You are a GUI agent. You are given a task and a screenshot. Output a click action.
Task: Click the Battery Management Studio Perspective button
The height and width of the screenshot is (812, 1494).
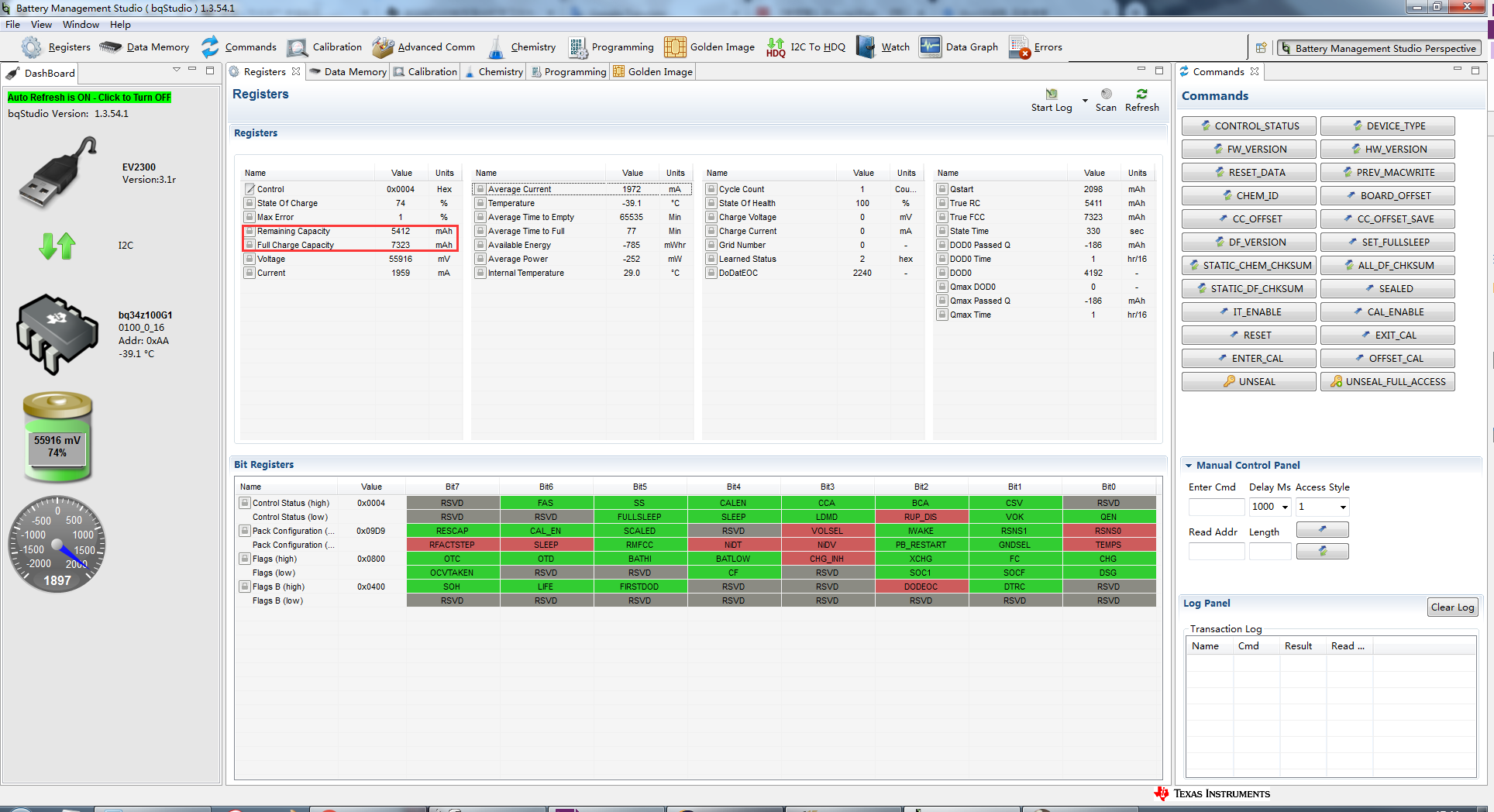tap(1379, 48)
